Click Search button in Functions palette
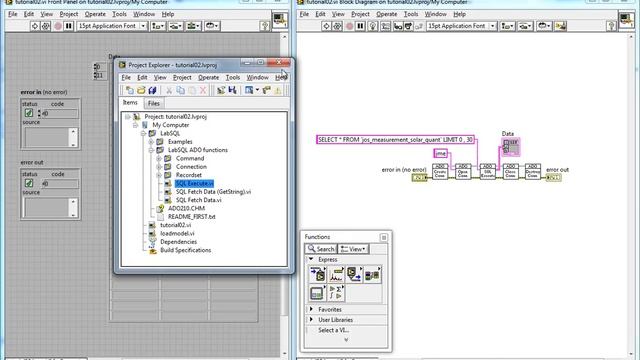The image size is (640, 360). coord(321,249)
